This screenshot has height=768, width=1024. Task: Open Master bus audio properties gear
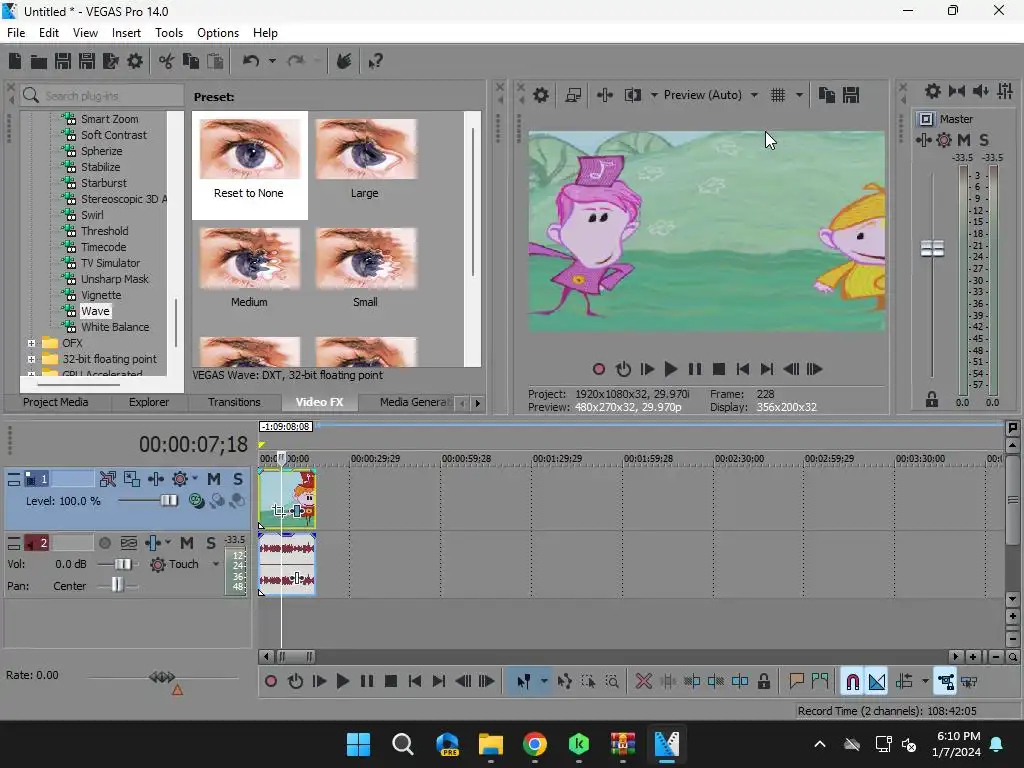click(933, 91)
